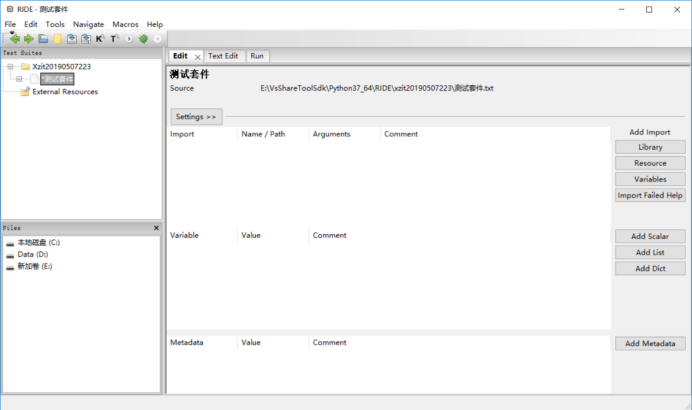Click the green Run Debug bug icon
The image size is (692, 410).
pyautogui.click(x=143, y=39)
